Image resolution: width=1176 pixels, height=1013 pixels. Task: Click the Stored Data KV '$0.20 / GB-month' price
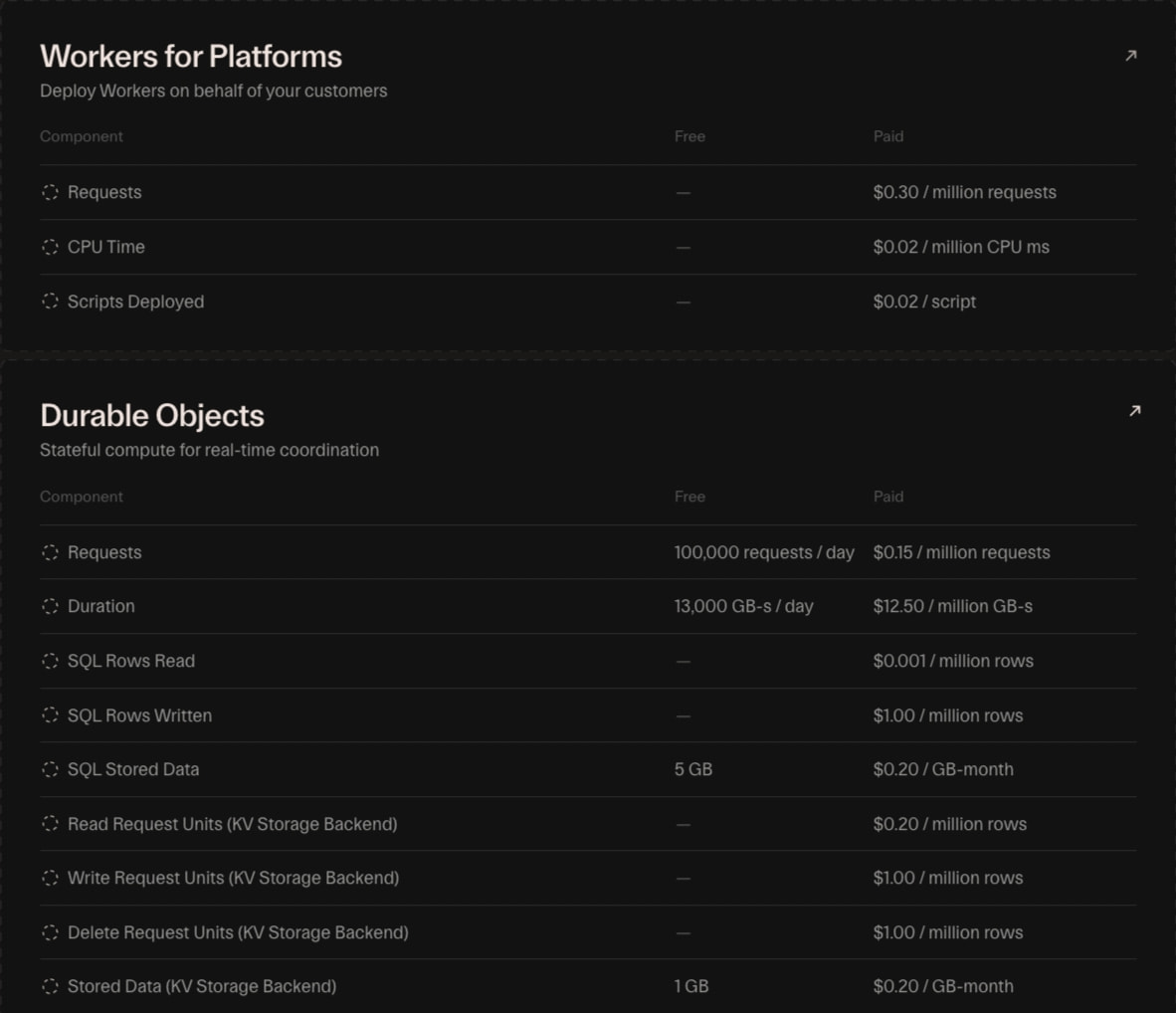[943, 987]
